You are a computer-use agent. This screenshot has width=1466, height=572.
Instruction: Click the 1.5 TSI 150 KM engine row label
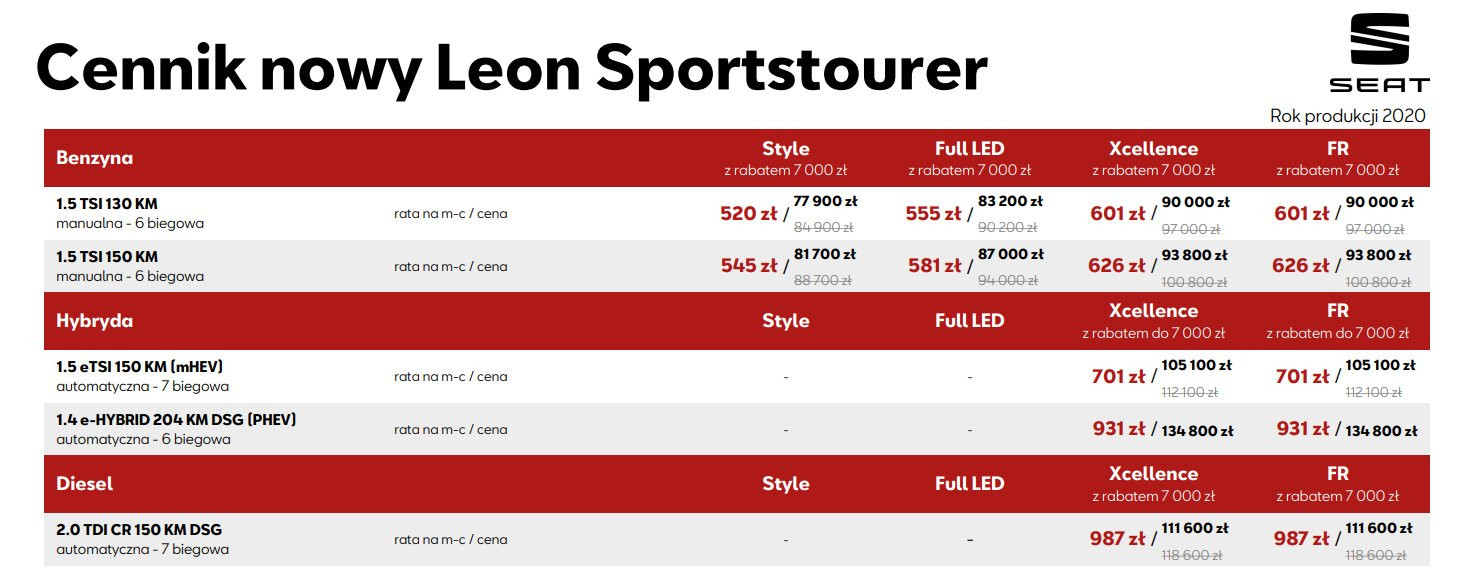tap(107, 257)
